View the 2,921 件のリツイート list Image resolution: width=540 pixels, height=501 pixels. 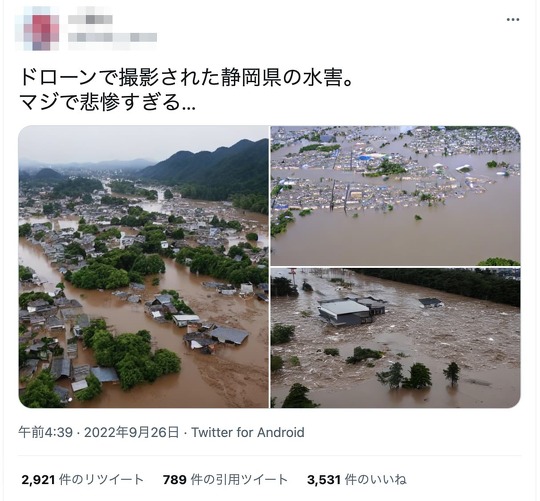(x=82, y=479)
